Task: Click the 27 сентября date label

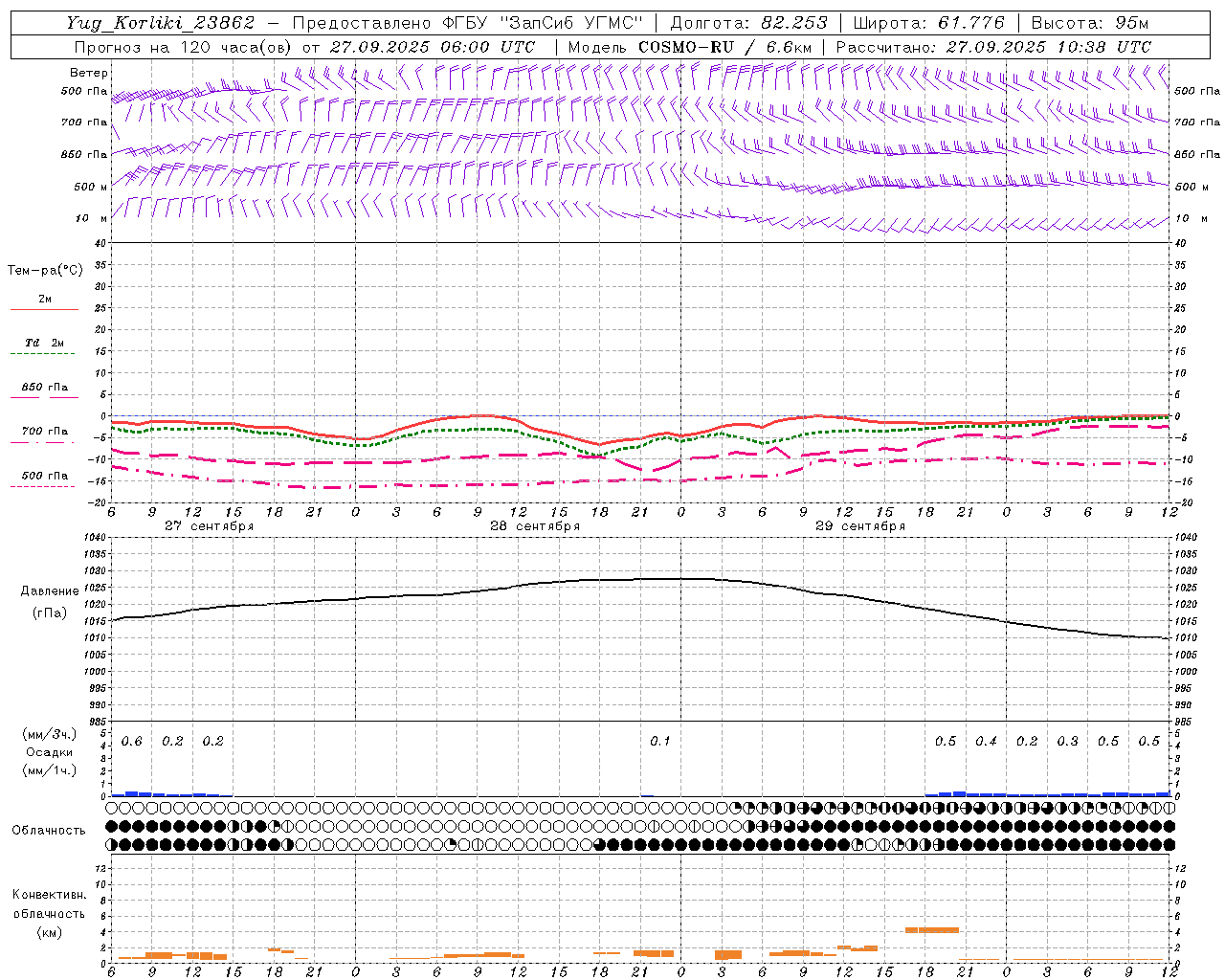Action: 209,526
